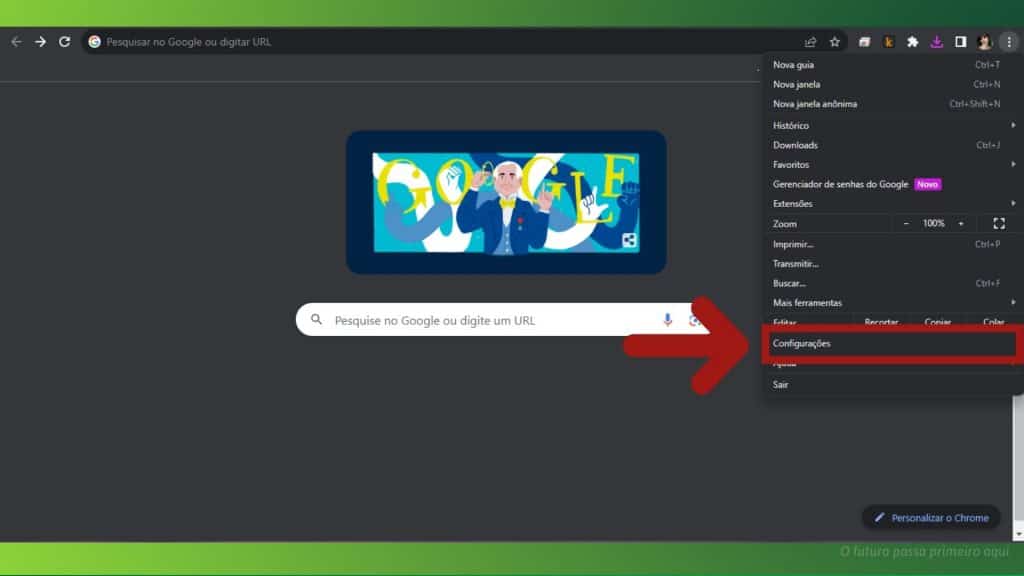Increase zoom with the plus button
1024x576 pixels.
[961, 223]
